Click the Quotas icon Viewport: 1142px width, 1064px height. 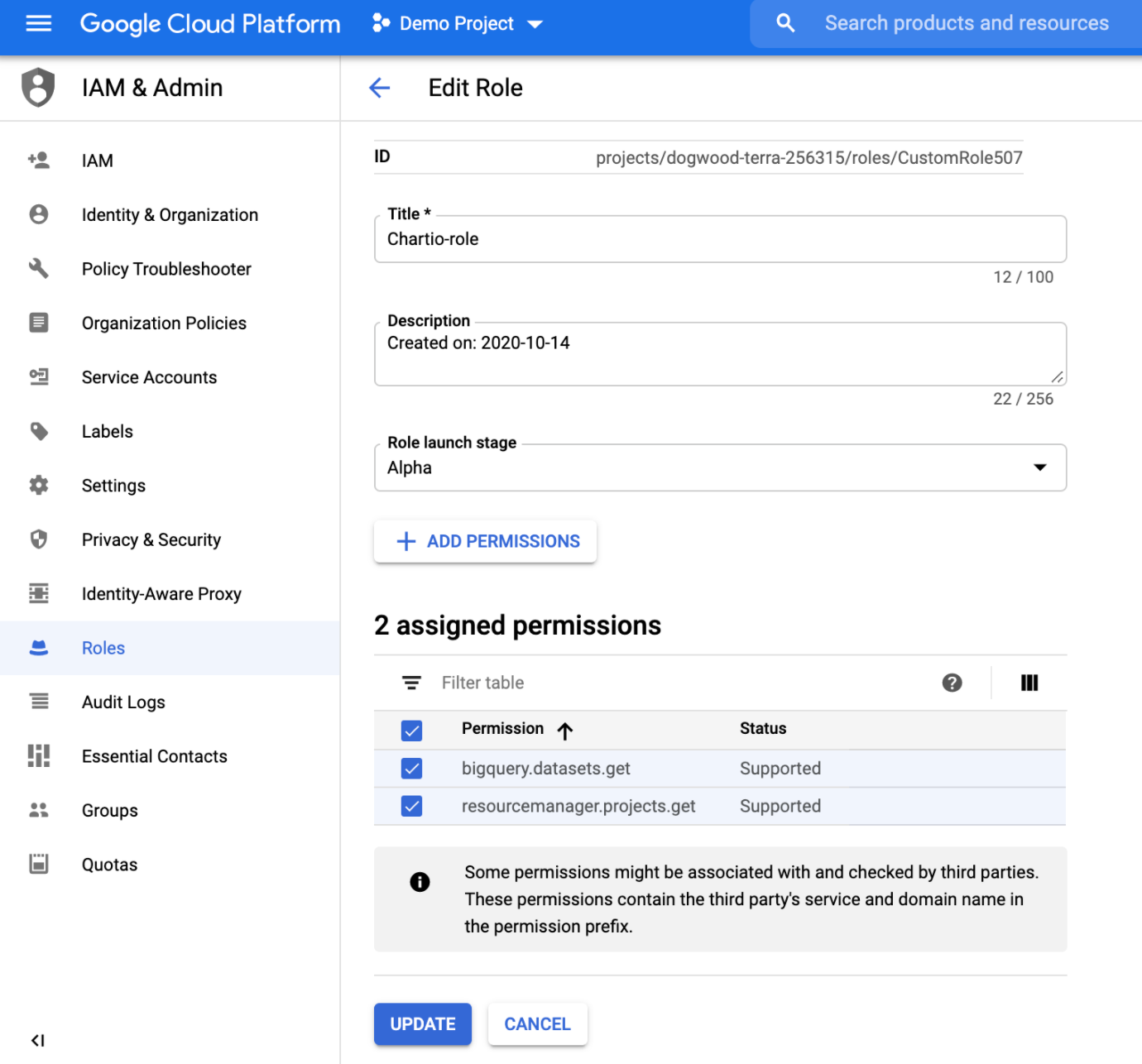[x=38, y=864]
